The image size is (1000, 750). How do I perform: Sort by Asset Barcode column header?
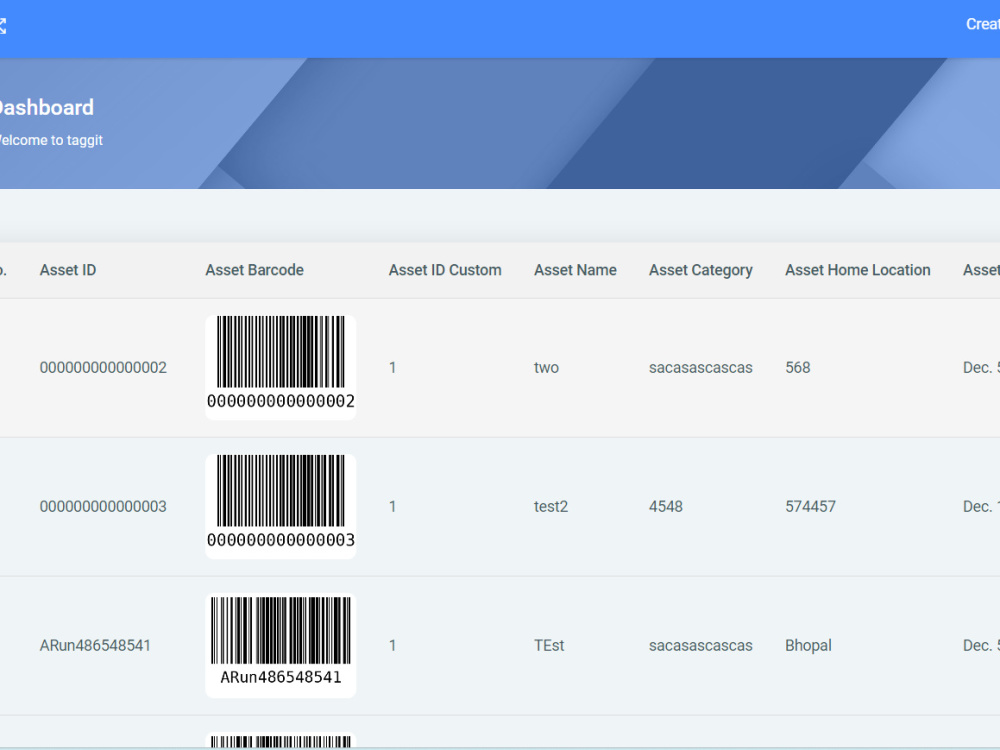tap(254, 270)
